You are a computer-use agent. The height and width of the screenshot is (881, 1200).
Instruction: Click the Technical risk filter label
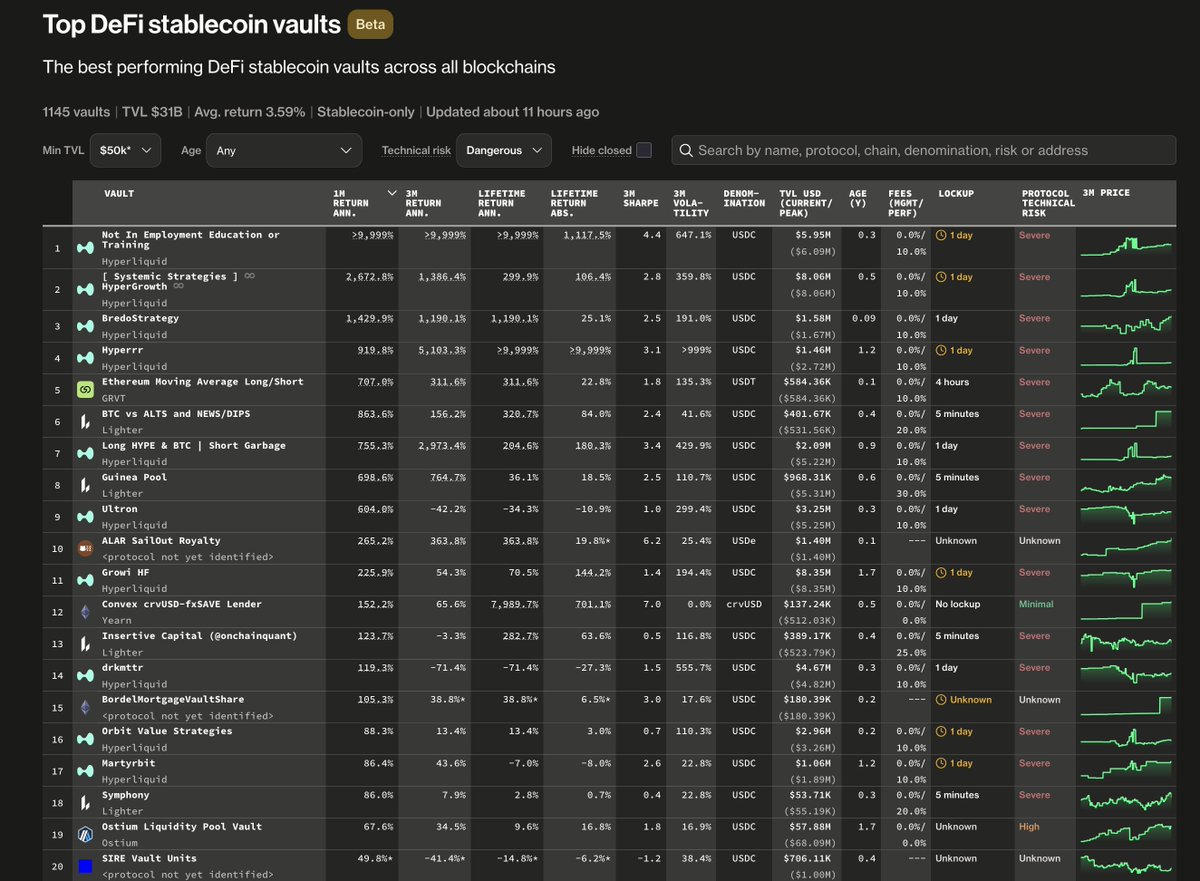click(416, 150)
